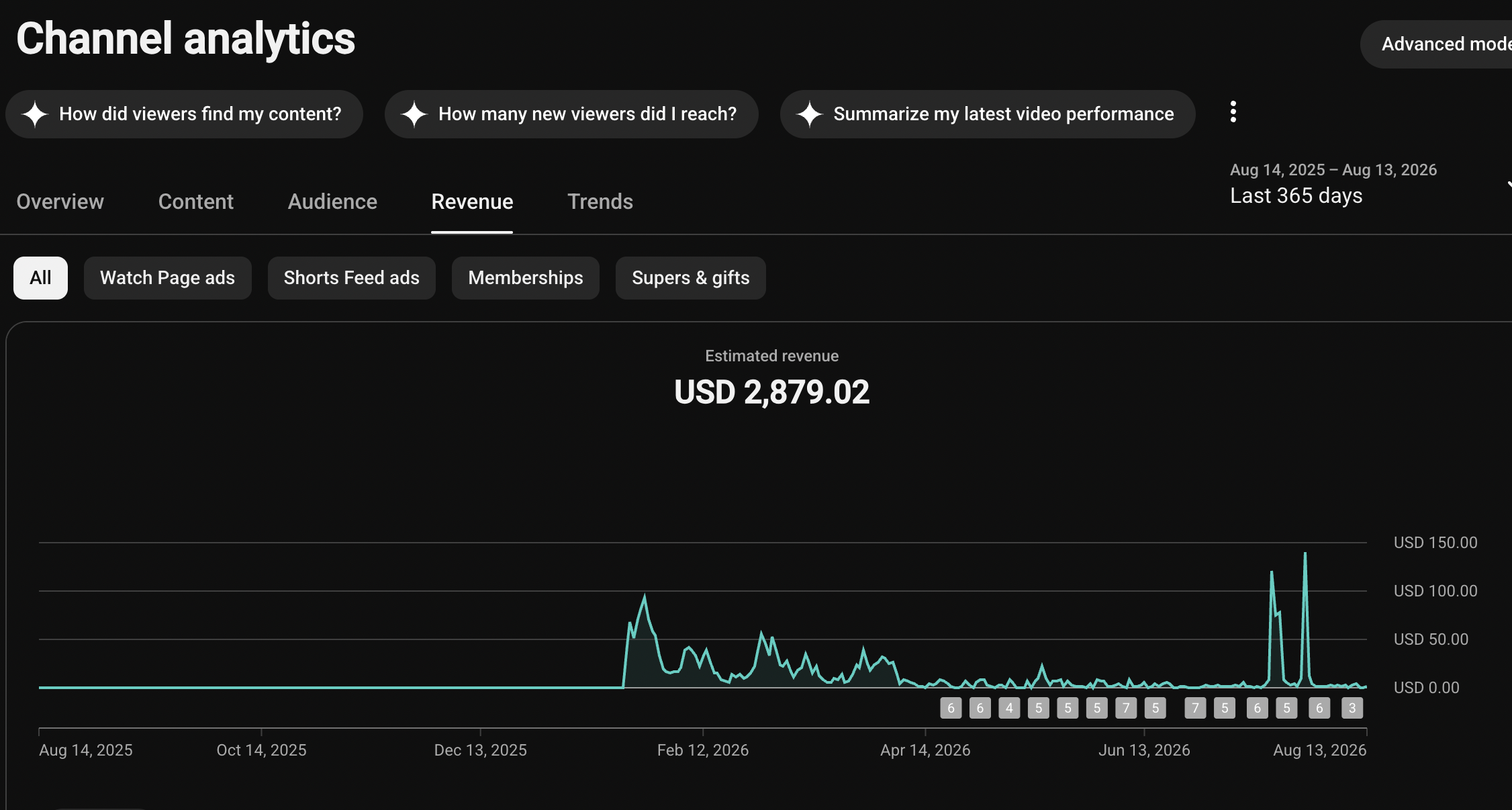Image resolution: width=1512 pixels, height=810 pixels.
Task: Click the first video marker badge labeled 6
Action: coord(951,708)
